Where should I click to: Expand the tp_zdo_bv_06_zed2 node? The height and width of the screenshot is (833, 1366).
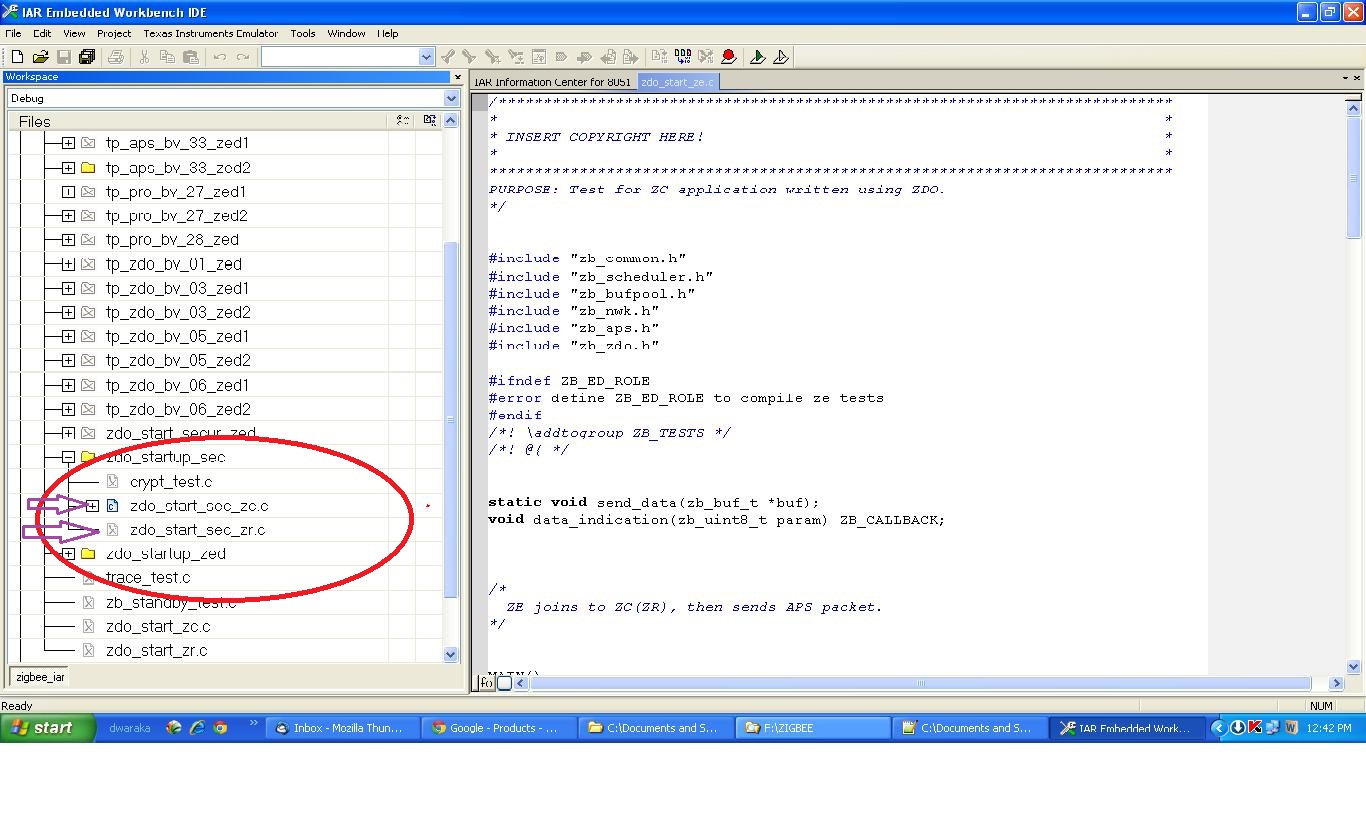68,409
